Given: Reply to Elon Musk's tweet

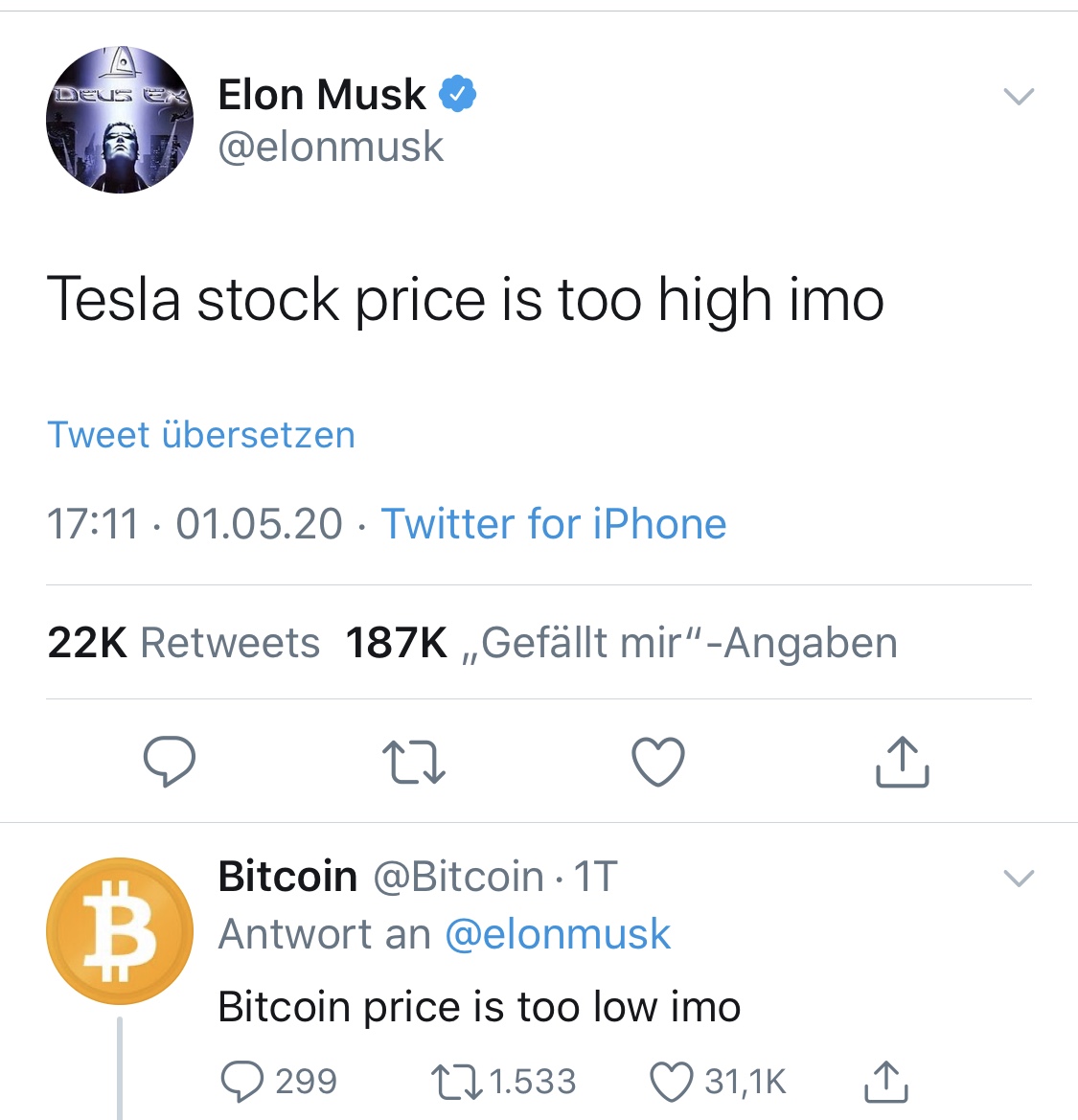Looking at the screenshot, I should pyautogui.click(x=170, y=762).
